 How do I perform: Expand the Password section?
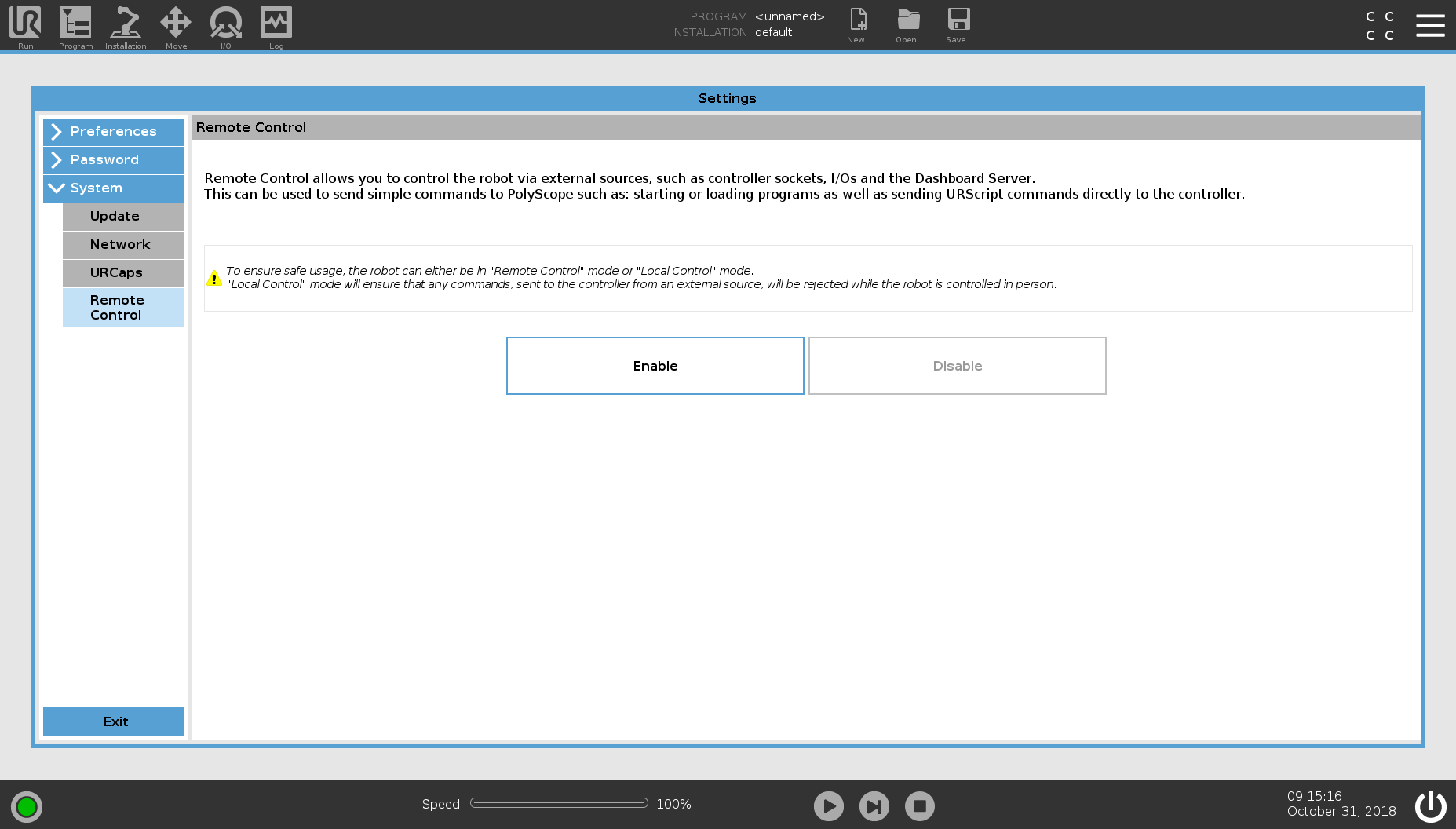(x=114, y=160)
